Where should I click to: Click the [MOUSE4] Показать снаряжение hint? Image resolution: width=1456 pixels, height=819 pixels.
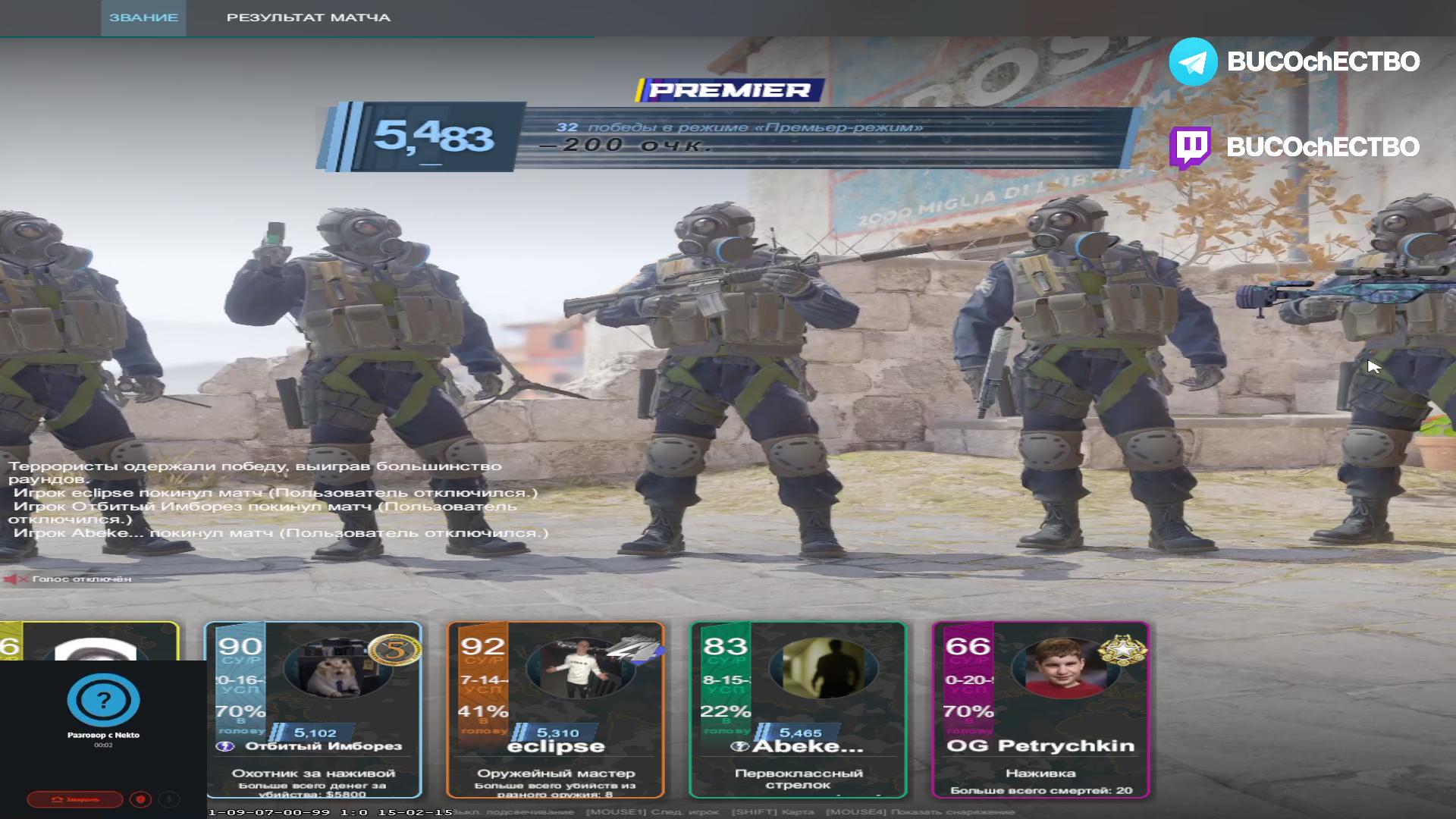click(920, 812)
